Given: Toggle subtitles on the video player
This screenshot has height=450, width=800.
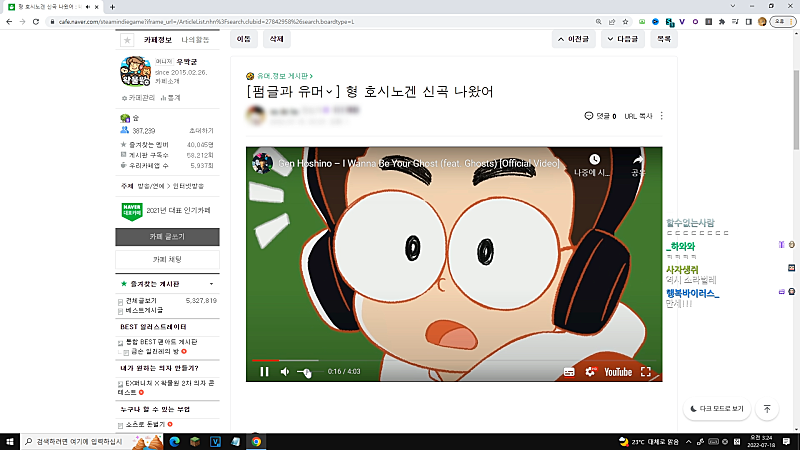Looking at the screenshot, I should coord(568,372).
